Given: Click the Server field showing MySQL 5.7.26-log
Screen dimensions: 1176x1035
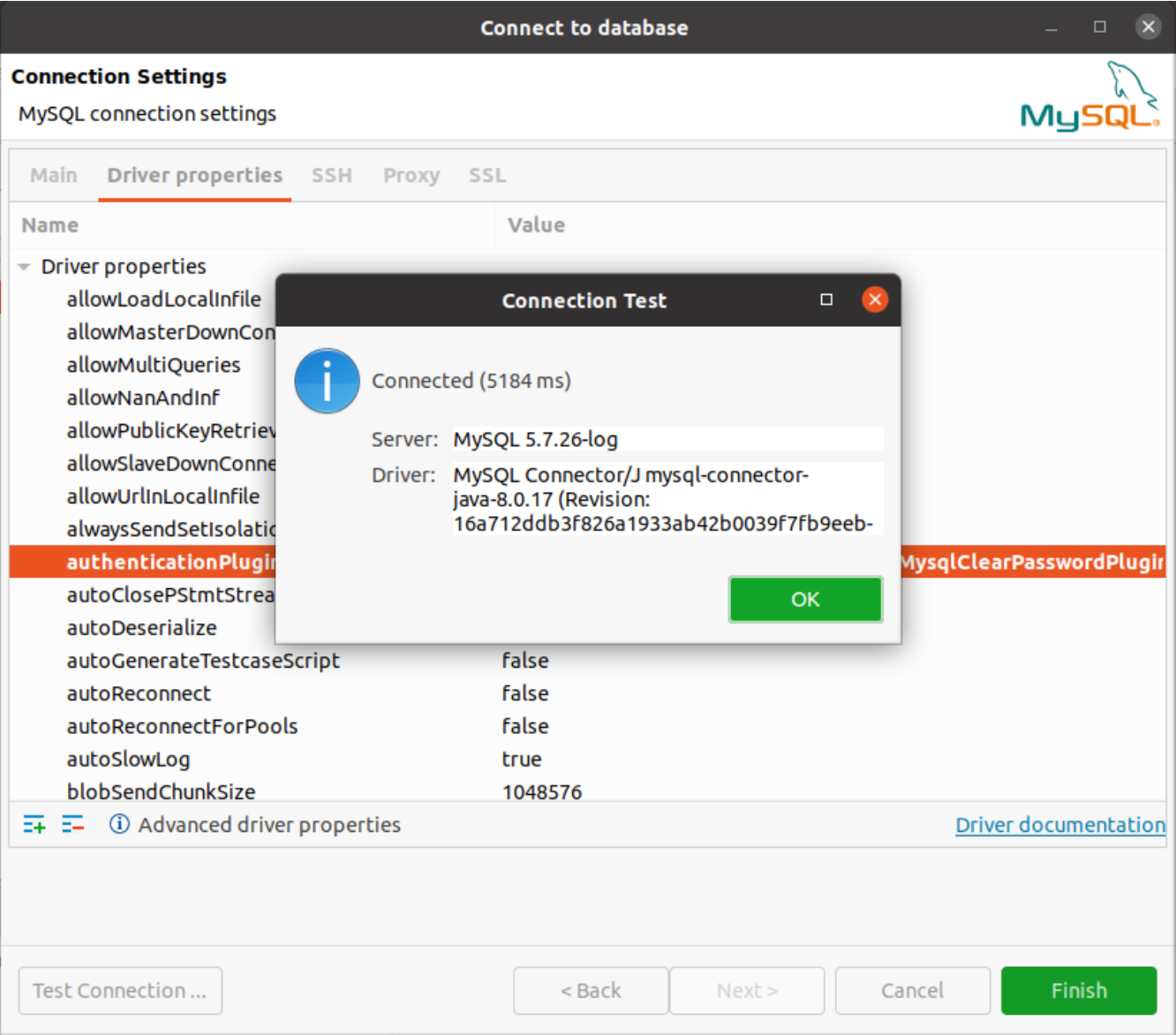Looking at the screenshot, I should click(x=667, y=439).
